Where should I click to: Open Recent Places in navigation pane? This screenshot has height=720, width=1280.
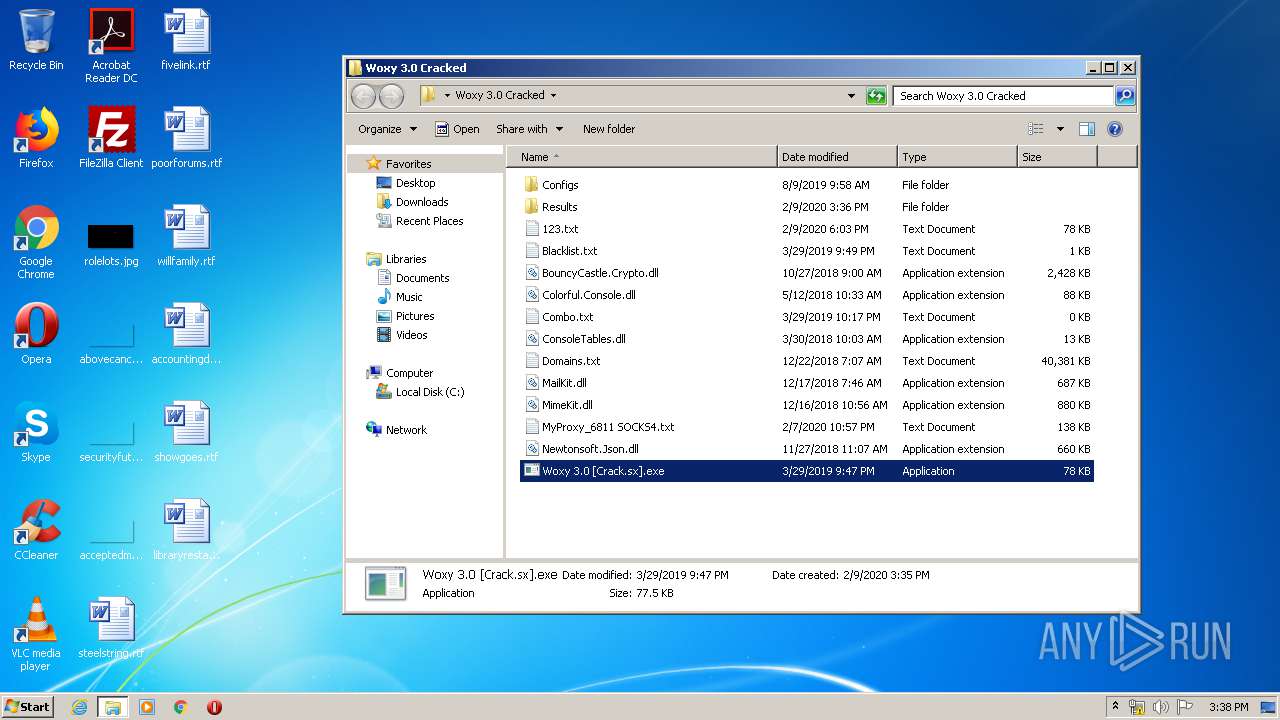coord(420,221)
